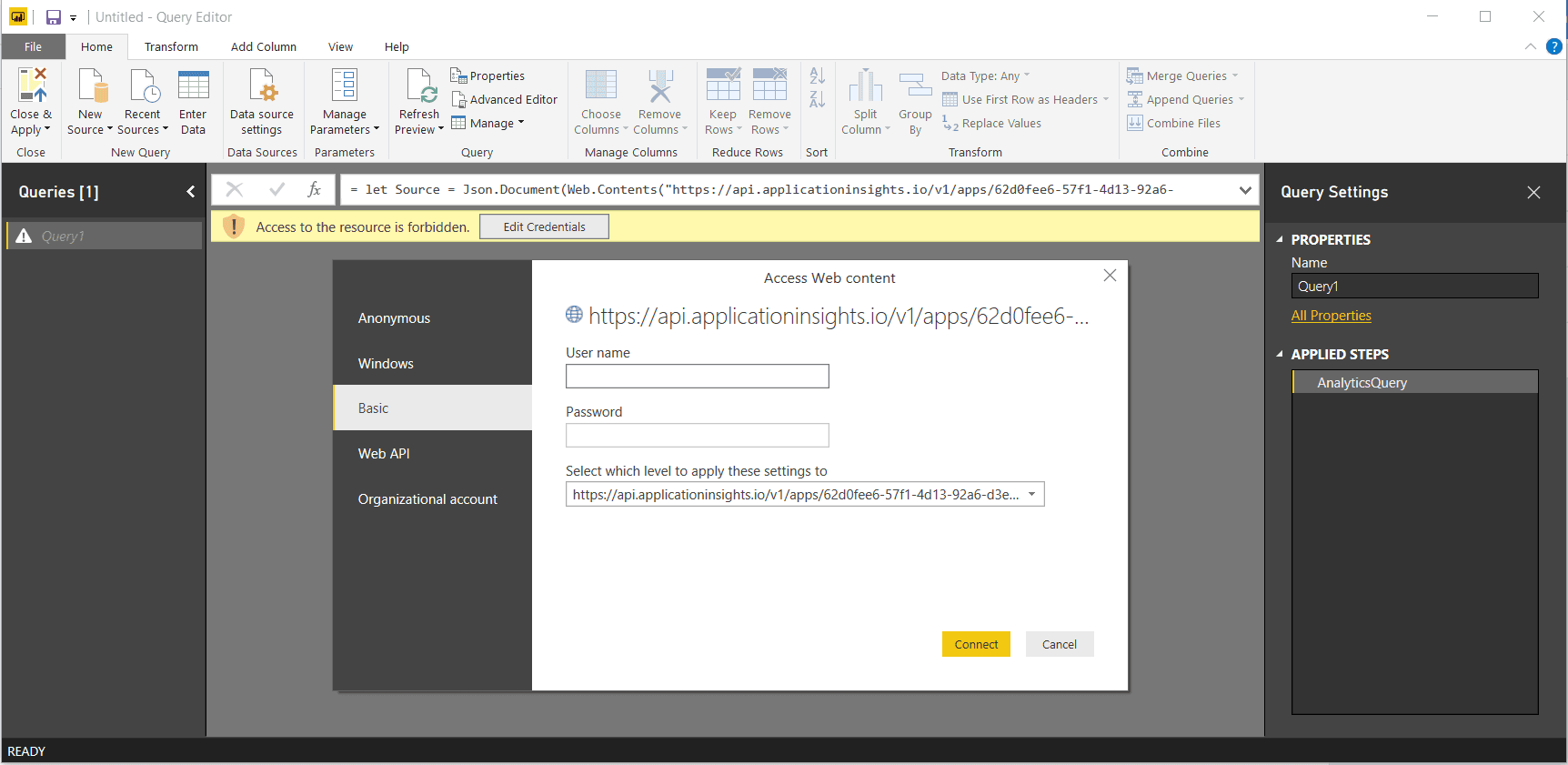
Task: Open Quick Access Toolbar customize arrow
Action: point(74,18)
